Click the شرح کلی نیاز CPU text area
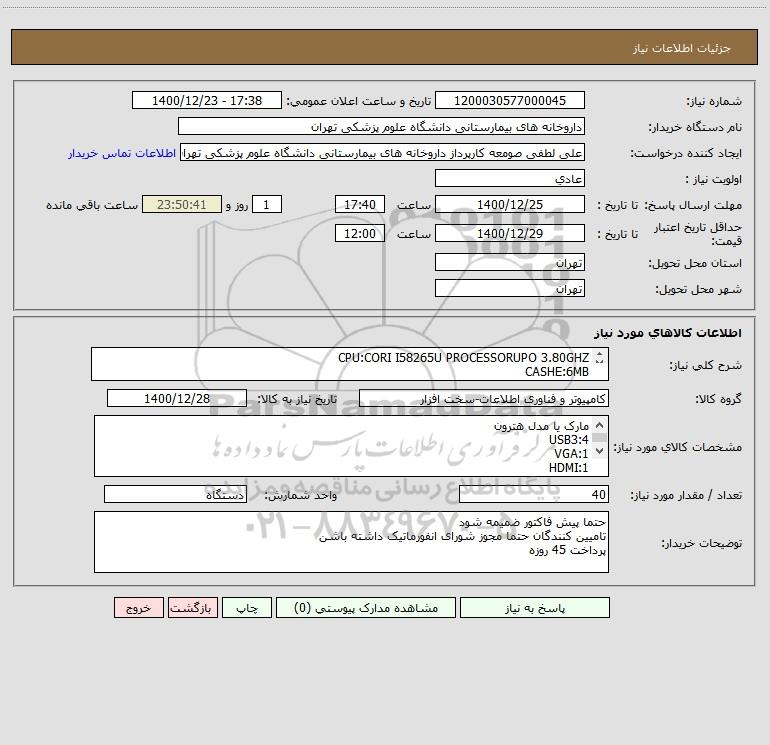Viewport: 770px width, 745px height. (x=350, y=364)
